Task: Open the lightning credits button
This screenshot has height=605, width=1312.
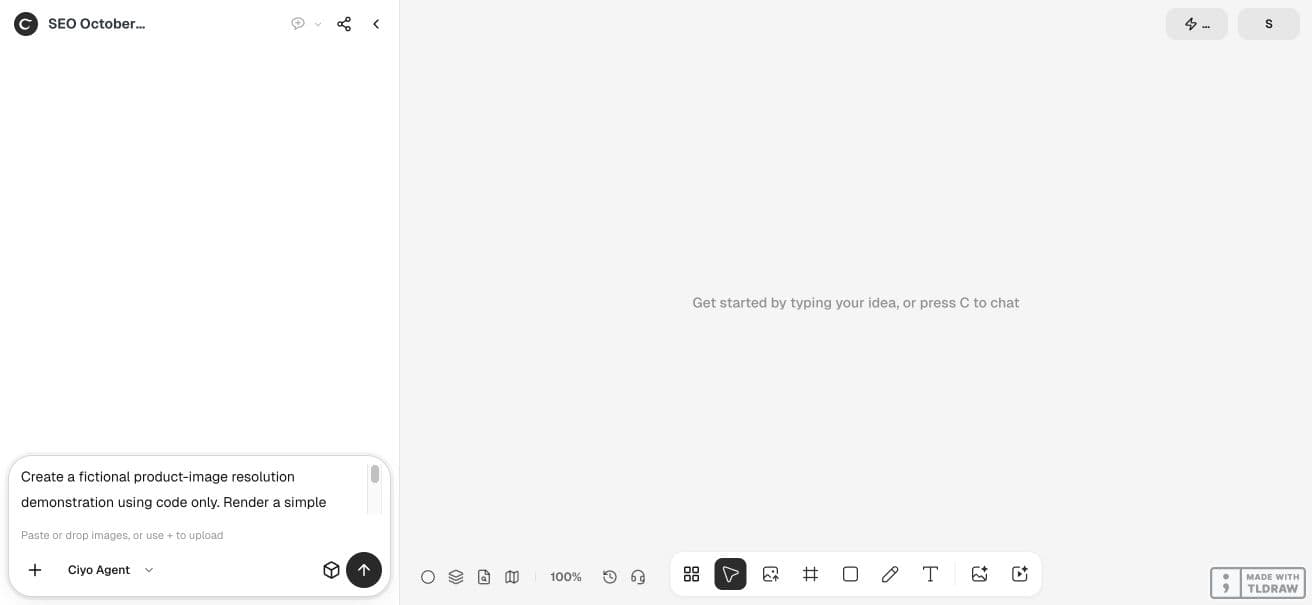Action: (x=1197, y=24)
